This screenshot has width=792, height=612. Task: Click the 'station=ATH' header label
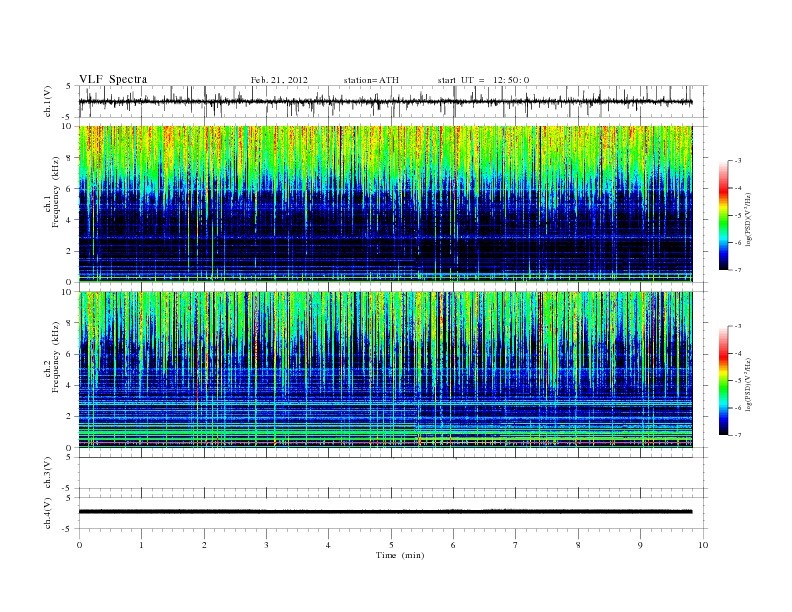tap(371, 80)
